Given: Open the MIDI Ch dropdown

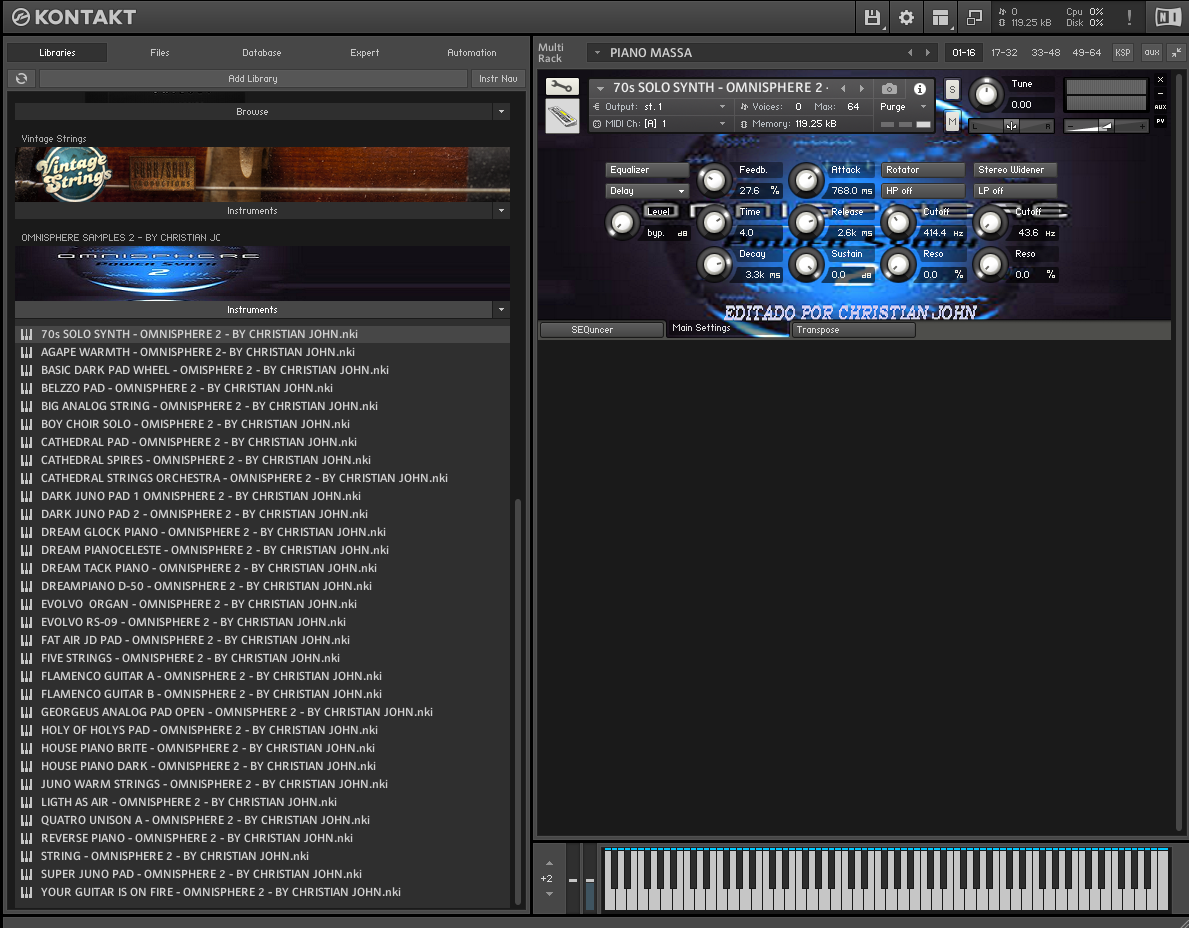Looking at the screenshot, I should pyautogui.click(x=660, y=124).
